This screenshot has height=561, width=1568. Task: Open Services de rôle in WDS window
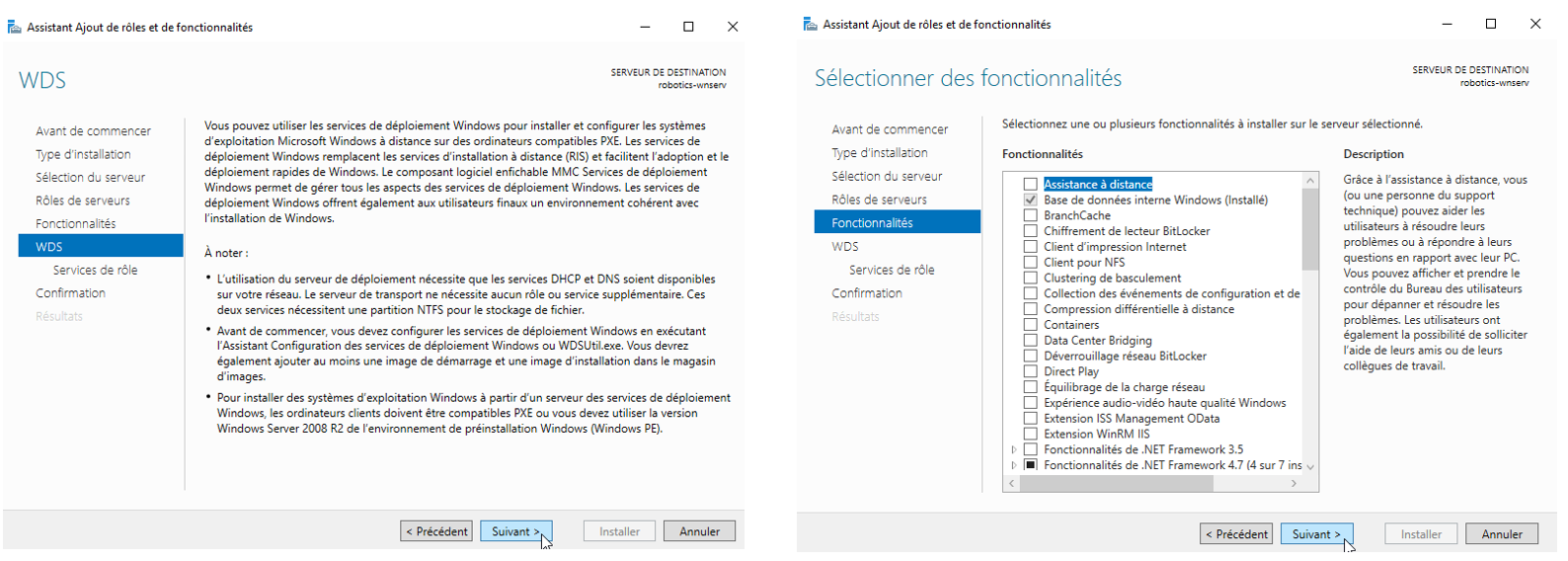click(x=96, y=270)
